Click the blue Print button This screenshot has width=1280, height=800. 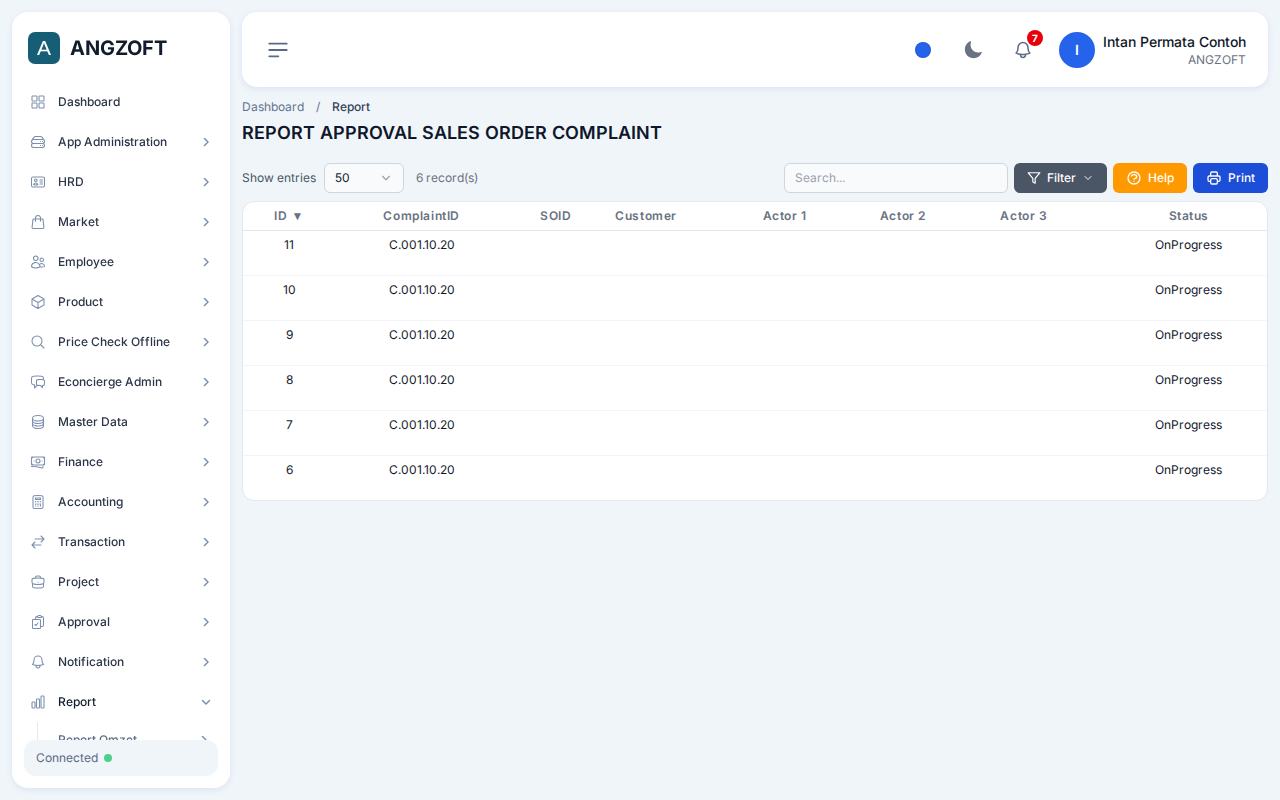click(x=1230, y=178)
